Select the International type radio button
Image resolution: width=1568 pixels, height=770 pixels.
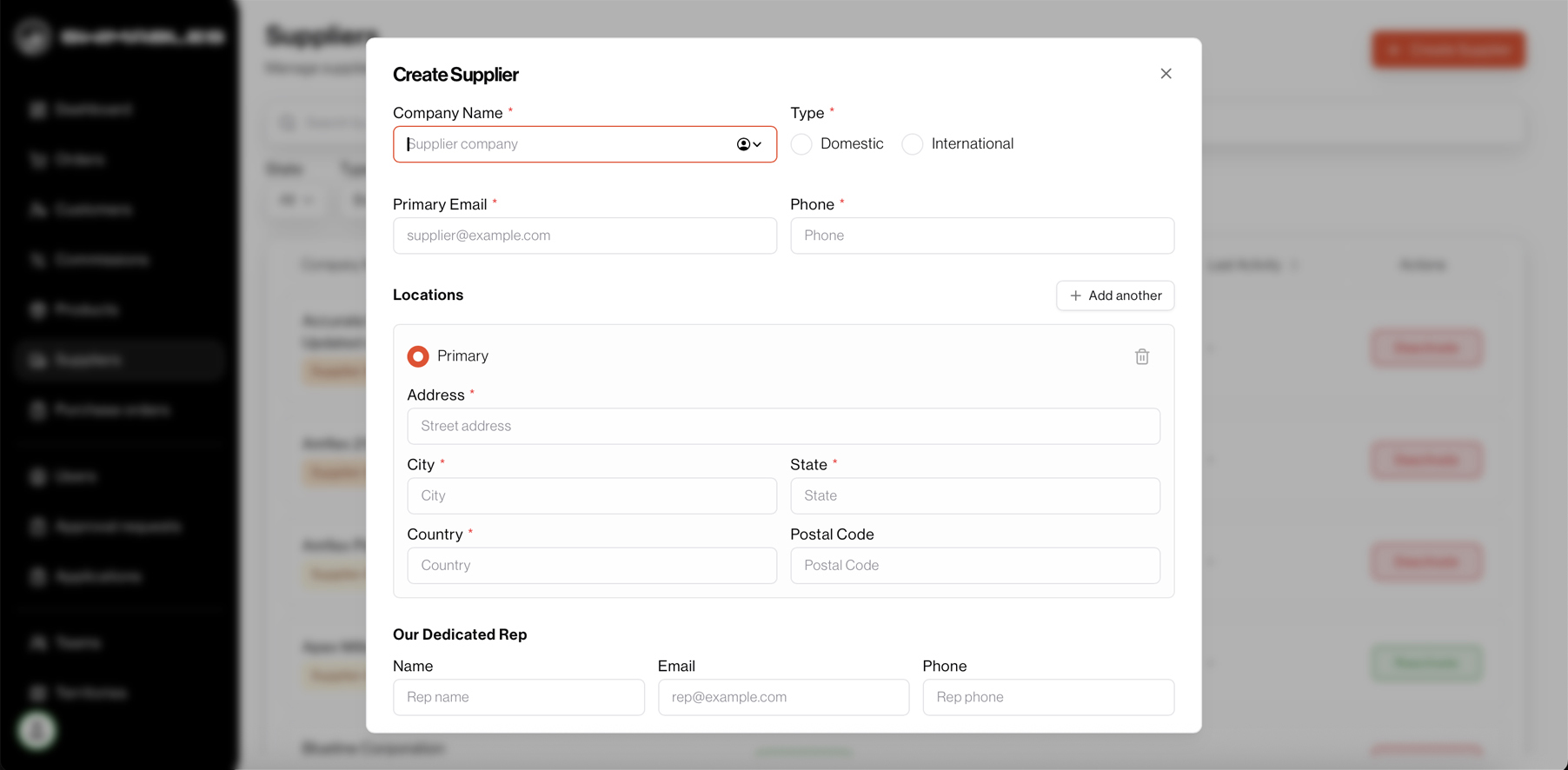(x=912, y=144)
